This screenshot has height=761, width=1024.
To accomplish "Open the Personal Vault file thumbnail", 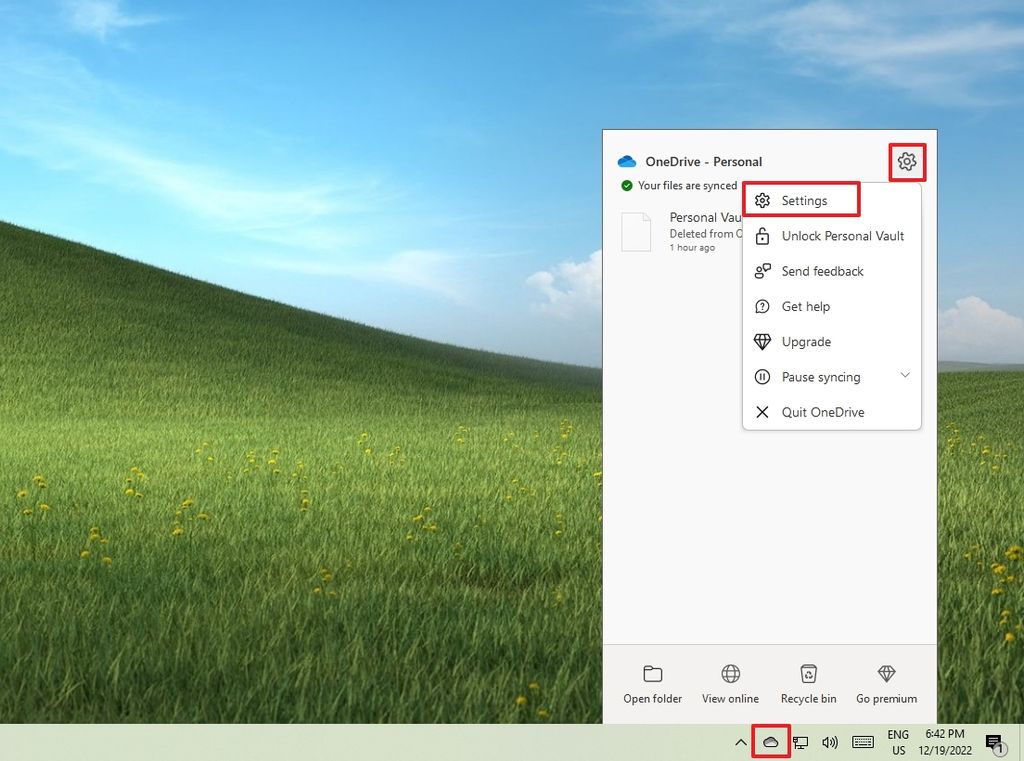I will pyautogui.click(x=637, y=231).
